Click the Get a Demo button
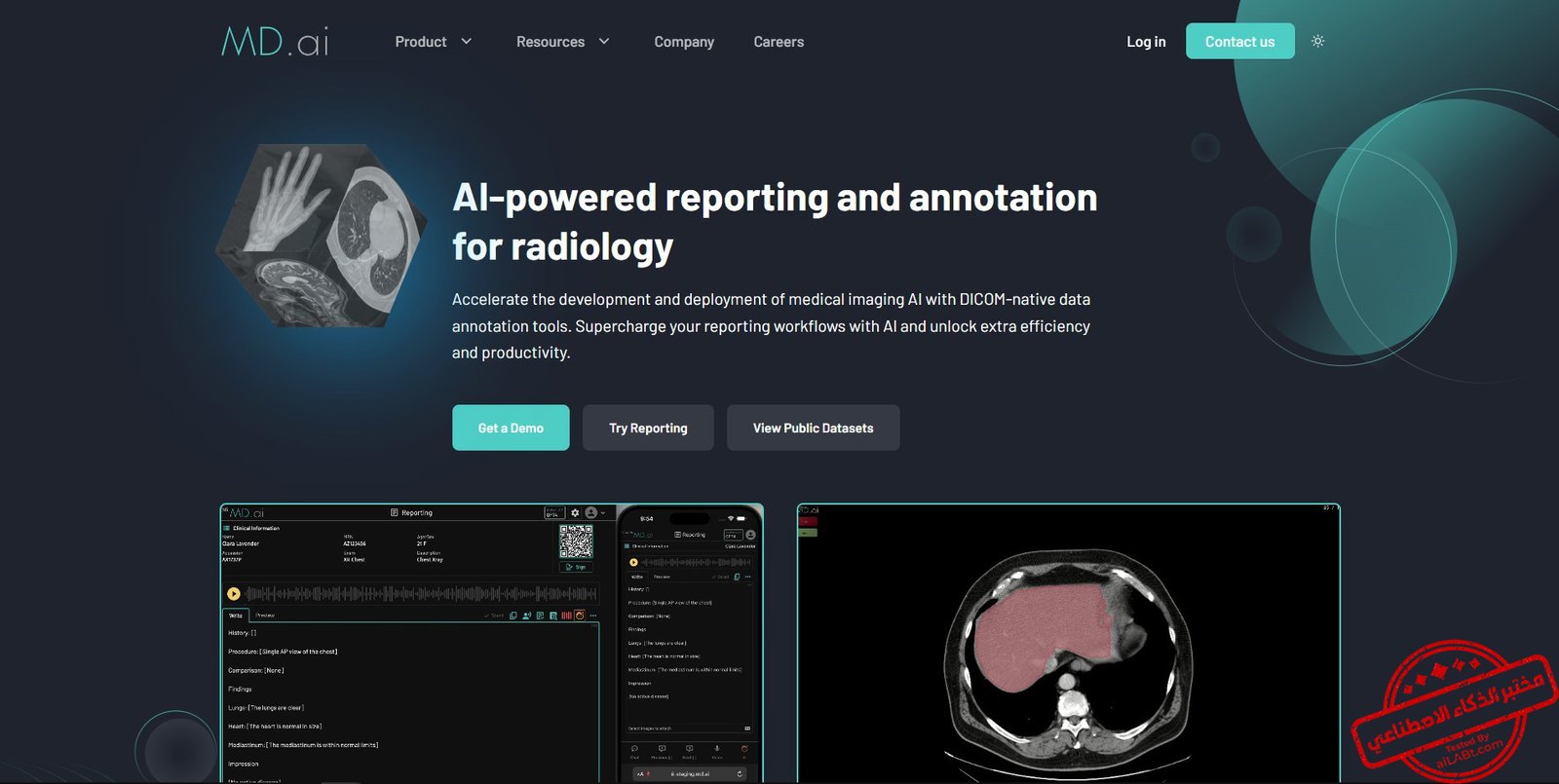 click(511, 428)
